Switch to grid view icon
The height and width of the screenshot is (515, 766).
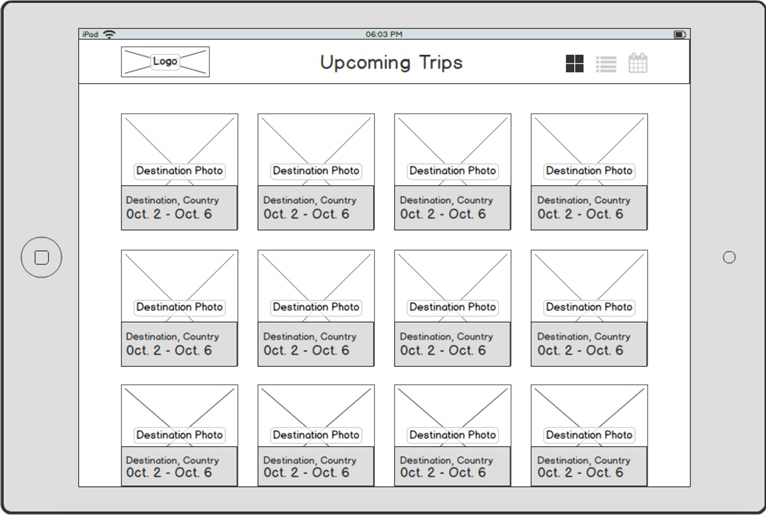(574, 64)
